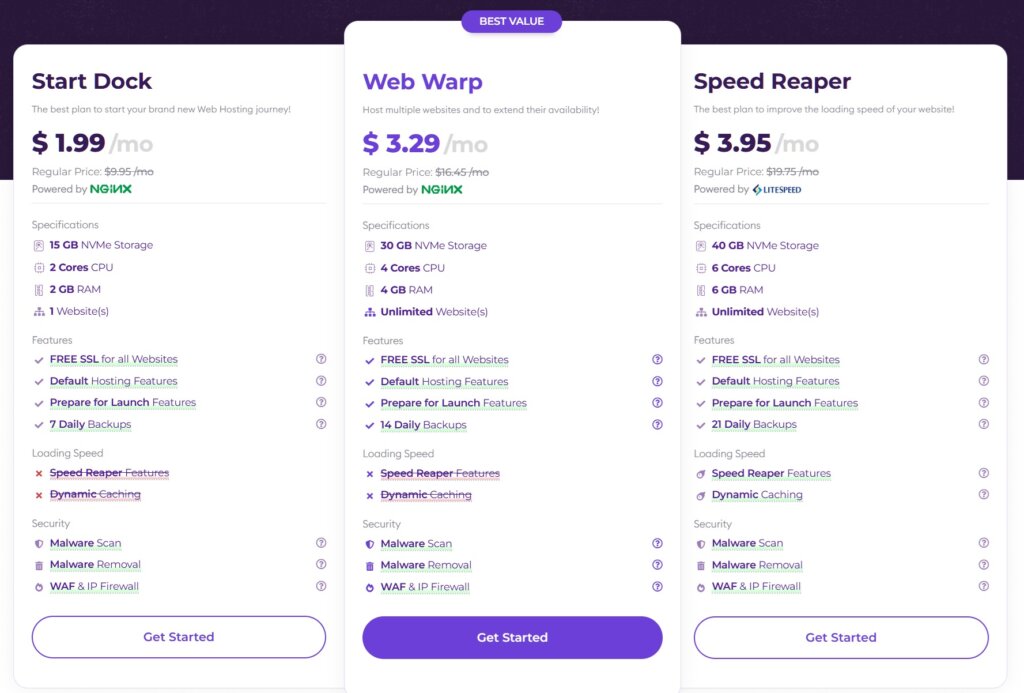
Task: Click help icon for Start Dock Prepare for Launch
Action: pos(321,403)
